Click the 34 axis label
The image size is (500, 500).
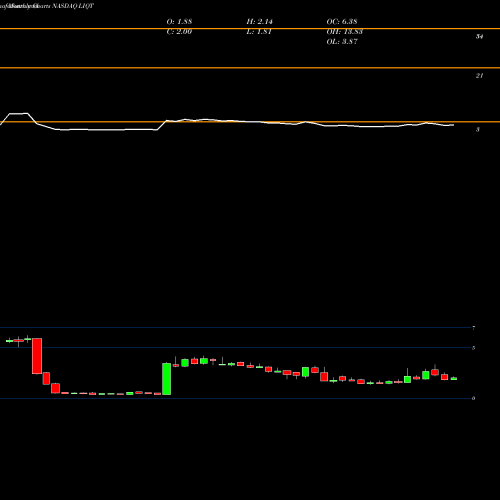click(479, 37)
